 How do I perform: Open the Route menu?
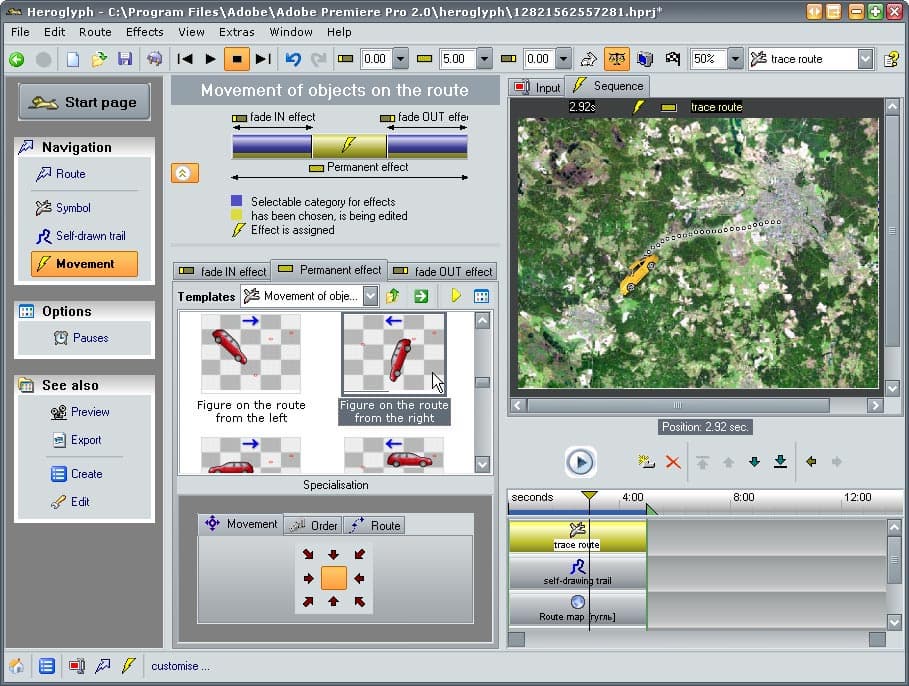95,32
